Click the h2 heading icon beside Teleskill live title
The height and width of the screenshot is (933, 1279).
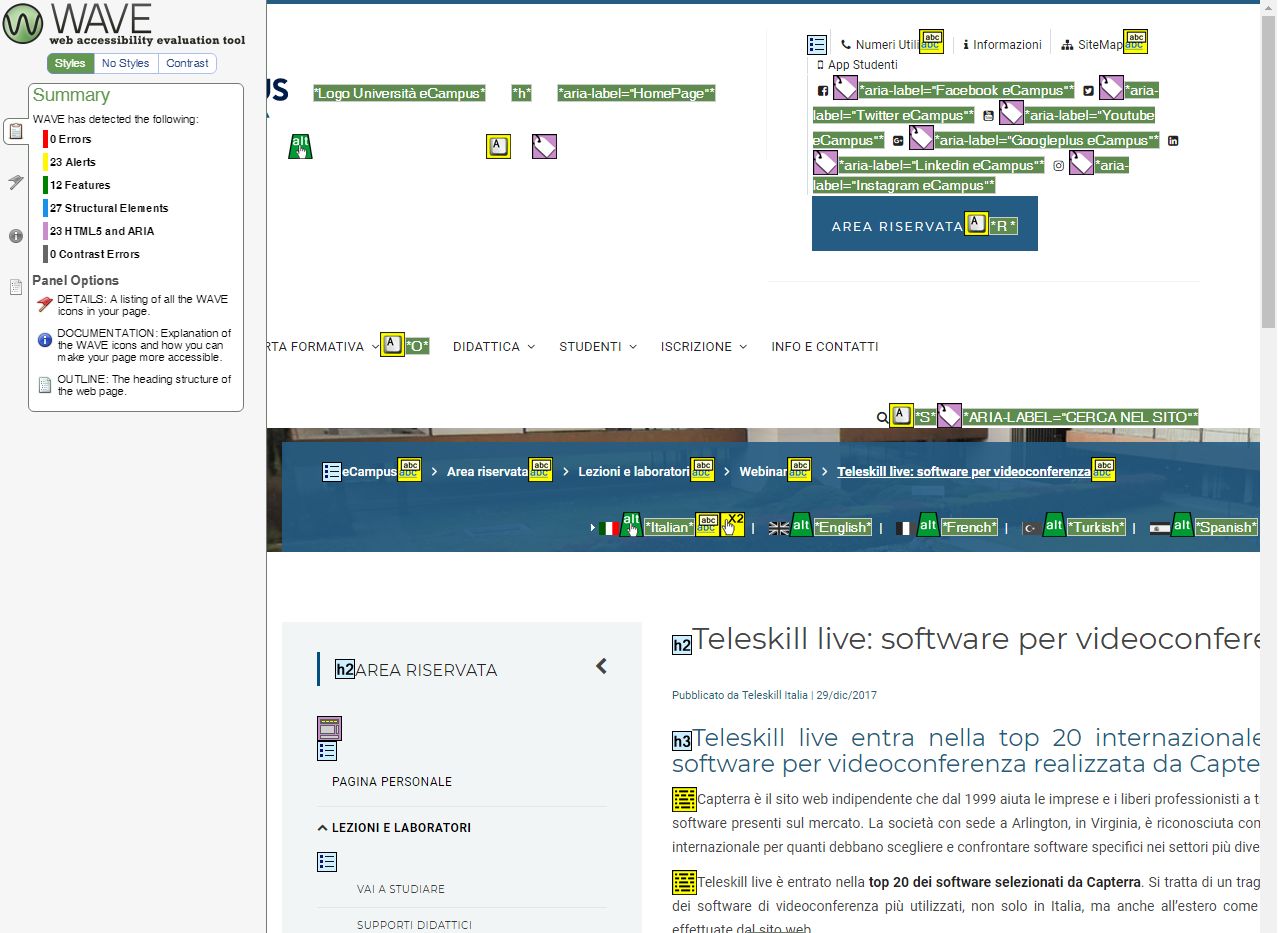point(681,645)
